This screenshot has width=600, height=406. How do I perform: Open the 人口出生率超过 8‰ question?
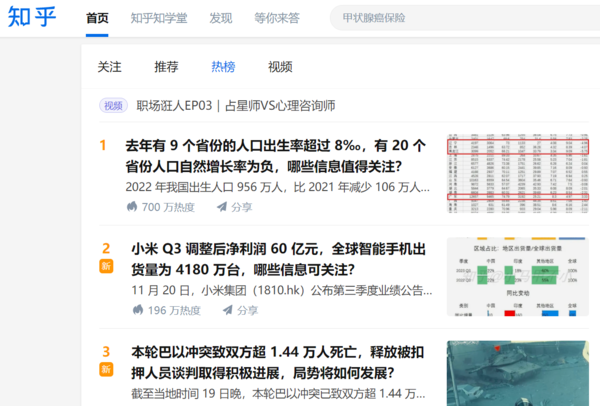[x=276, y=156]
